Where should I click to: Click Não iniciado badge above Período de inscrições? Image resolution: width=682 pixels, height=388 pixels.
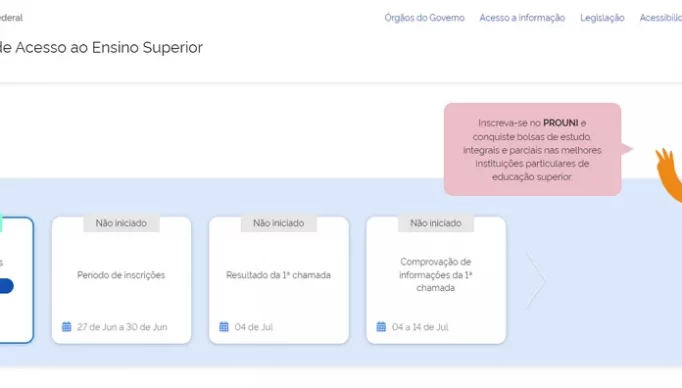click(121, 223)
